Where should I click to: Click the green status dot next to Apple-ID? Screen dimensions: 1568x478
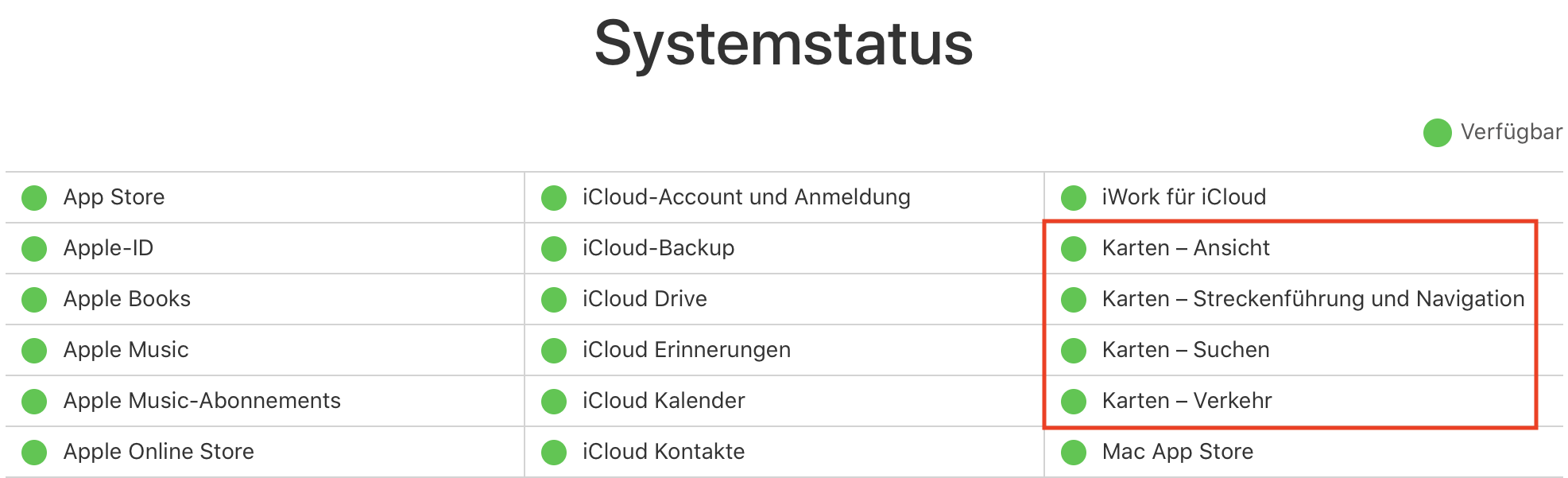point(34,249)
